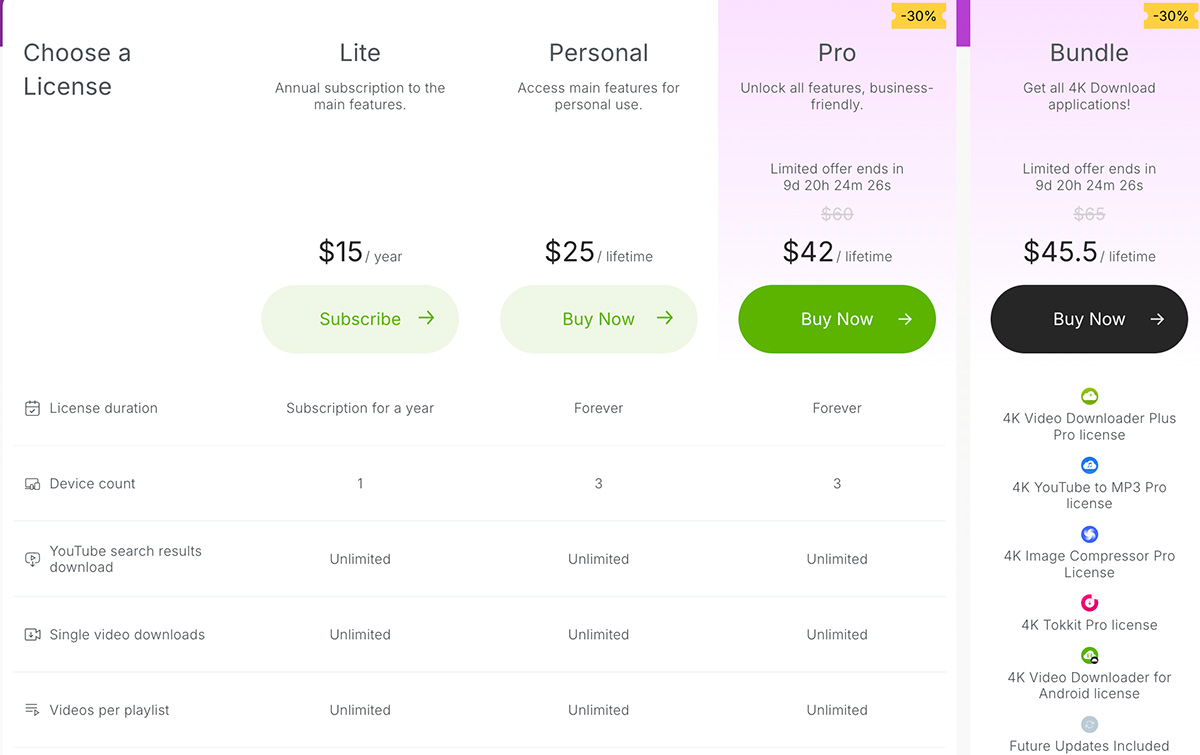
Task: Click the Device count icon
Action: tap(33, 484)
